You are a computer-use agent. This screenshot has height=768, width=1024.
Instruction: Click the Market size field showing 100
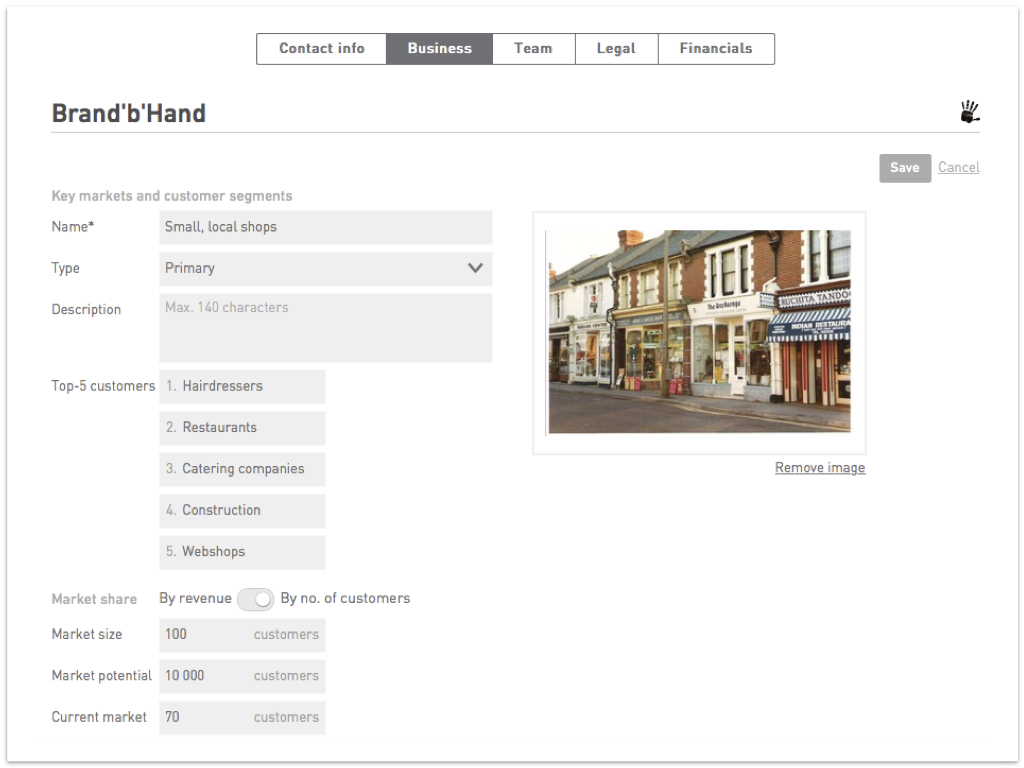tap(242, 635)
